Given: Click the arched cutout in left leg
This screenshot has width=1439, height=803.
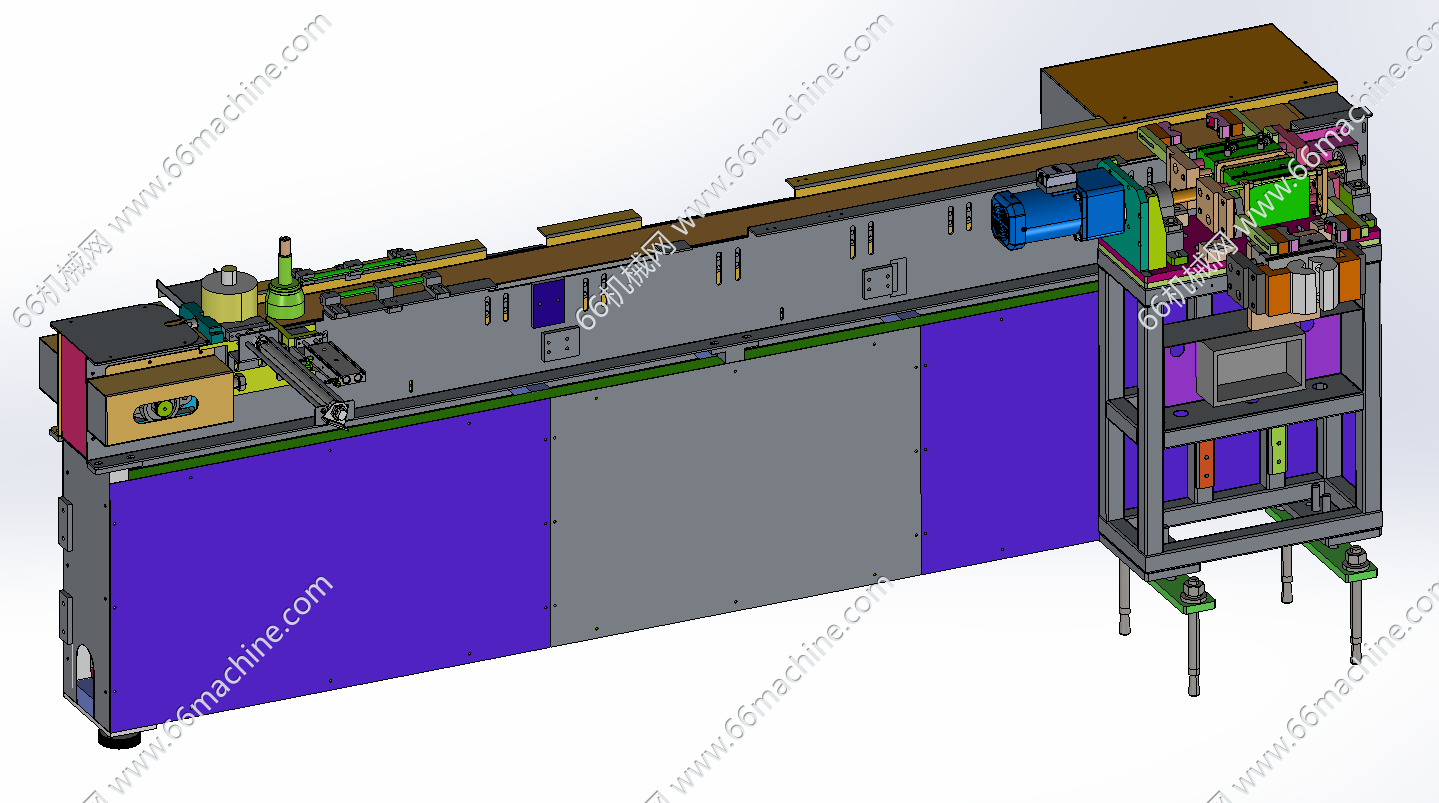Looking at the screenshot, I should pyautogui.click(x=86, y=667).
